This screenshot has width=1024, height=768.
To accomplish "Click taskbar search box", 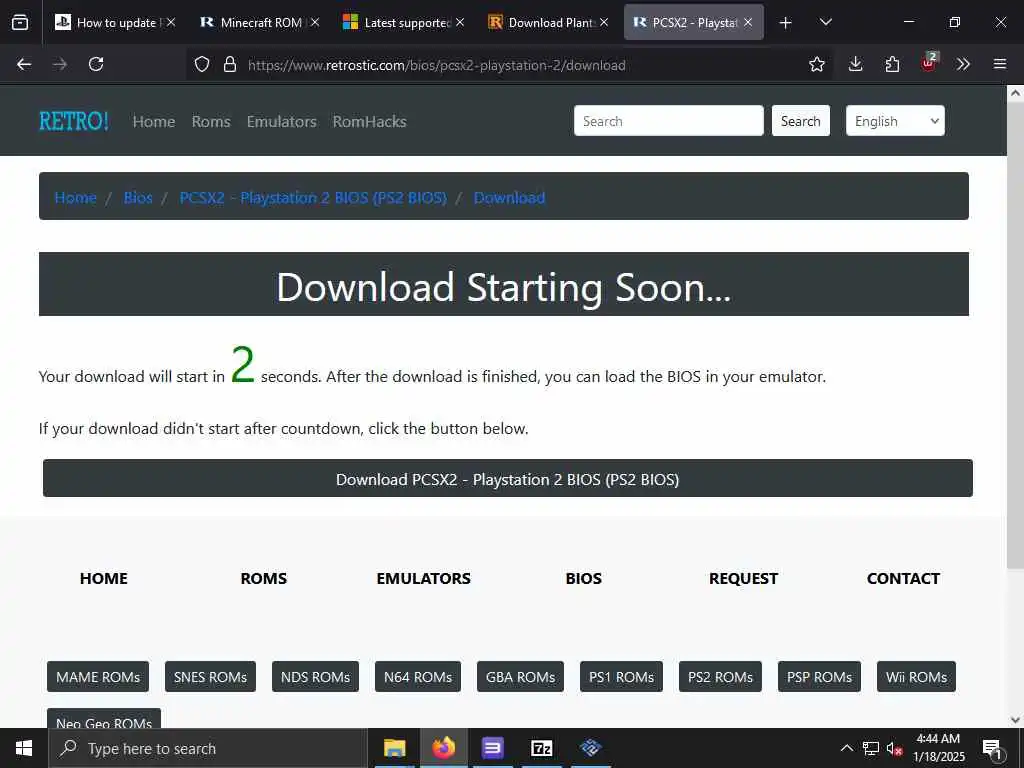I will pos(208,748).
